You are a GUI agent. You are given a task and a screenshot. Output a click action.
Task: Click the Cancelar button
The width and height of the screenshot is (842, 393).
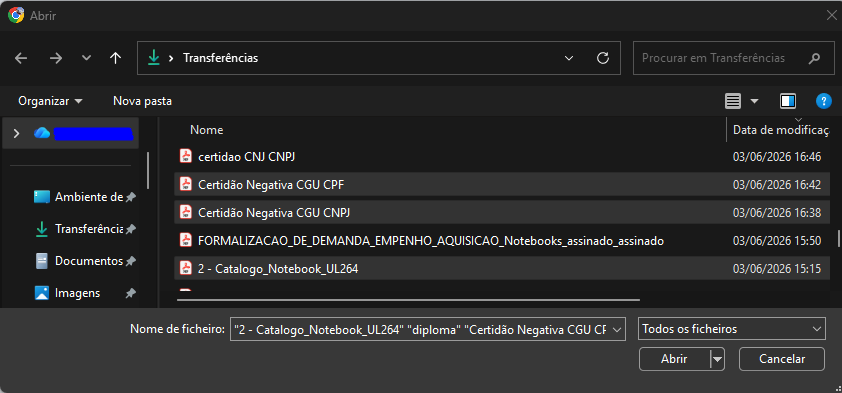[x=781, y=359]
